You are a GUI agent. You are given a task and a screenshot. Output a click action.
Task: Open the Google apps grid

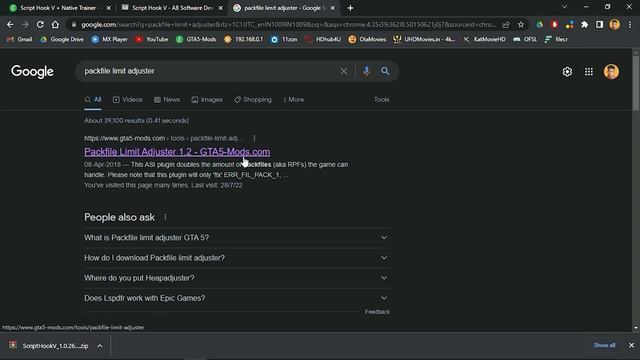(589, 72)
